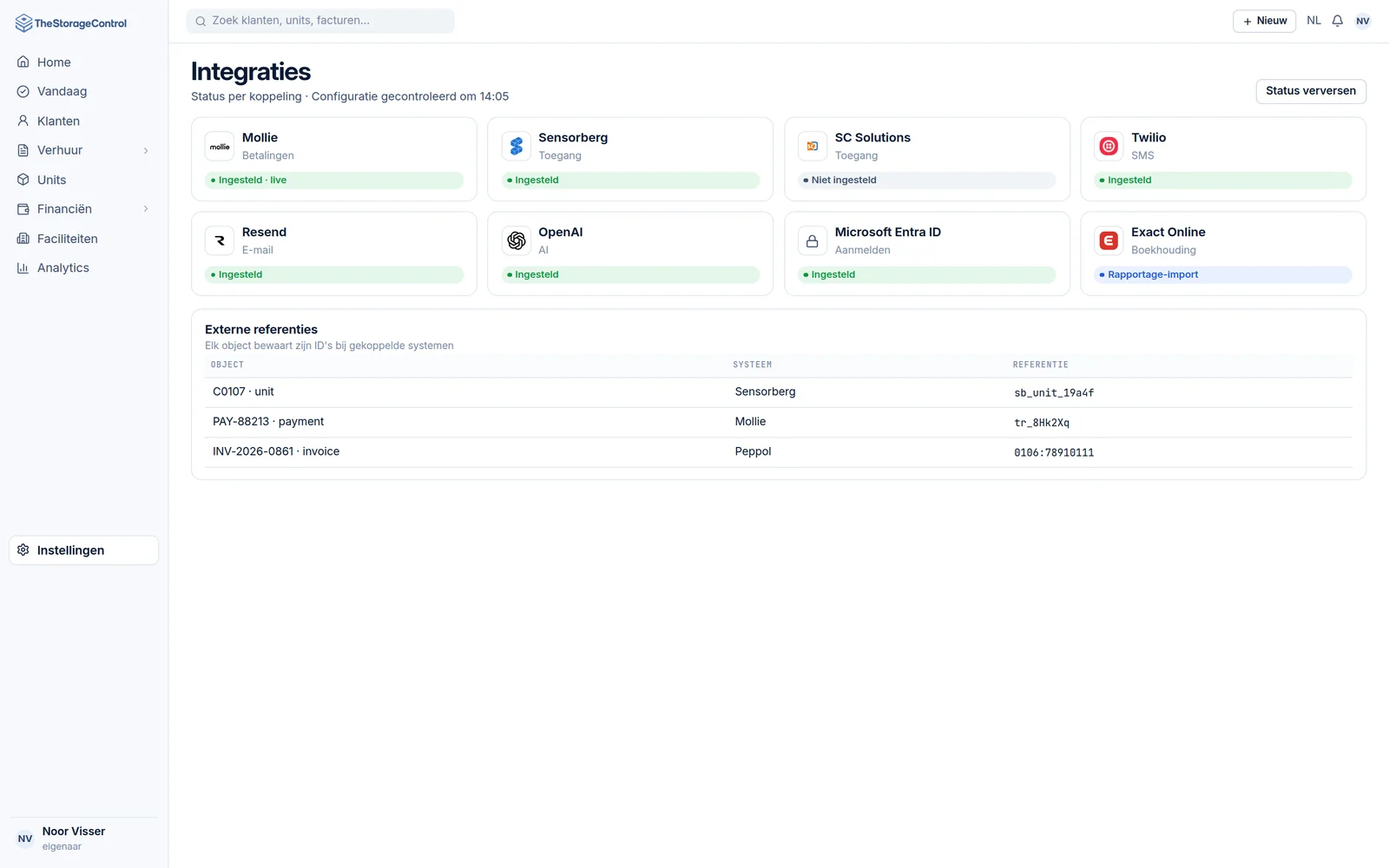Click the 'Externe referenties' heading
The width and height of the screenshot is (1389, 868).
(x=261, y=330)
